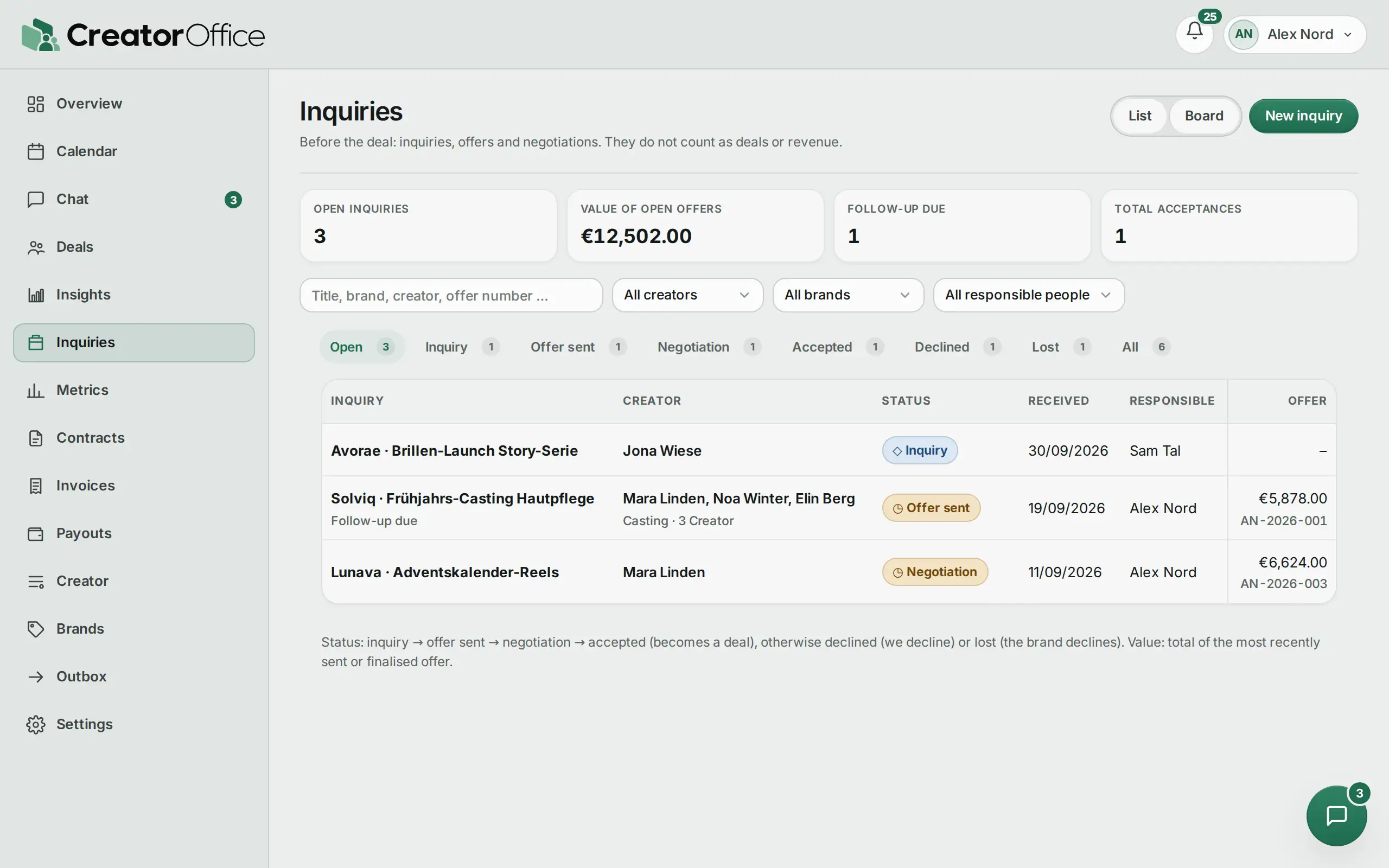Open the Alex Nord account menu
1389x868 pixels.
click(1295, 34)
